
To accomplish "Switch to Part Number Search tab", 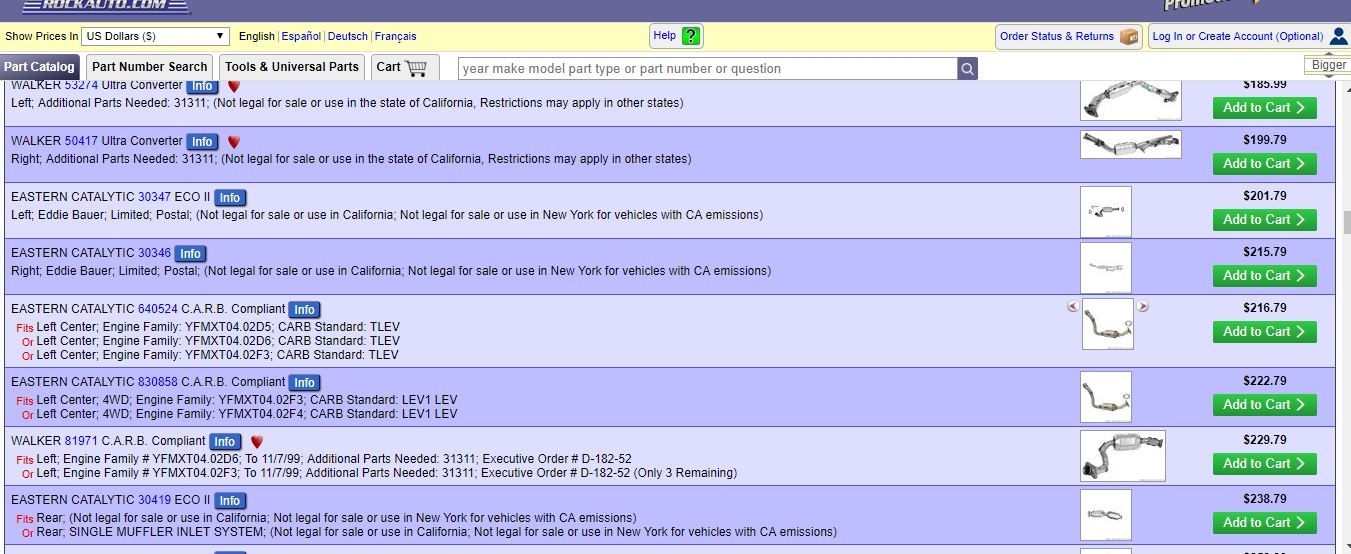I will click(x=150, y=67).
